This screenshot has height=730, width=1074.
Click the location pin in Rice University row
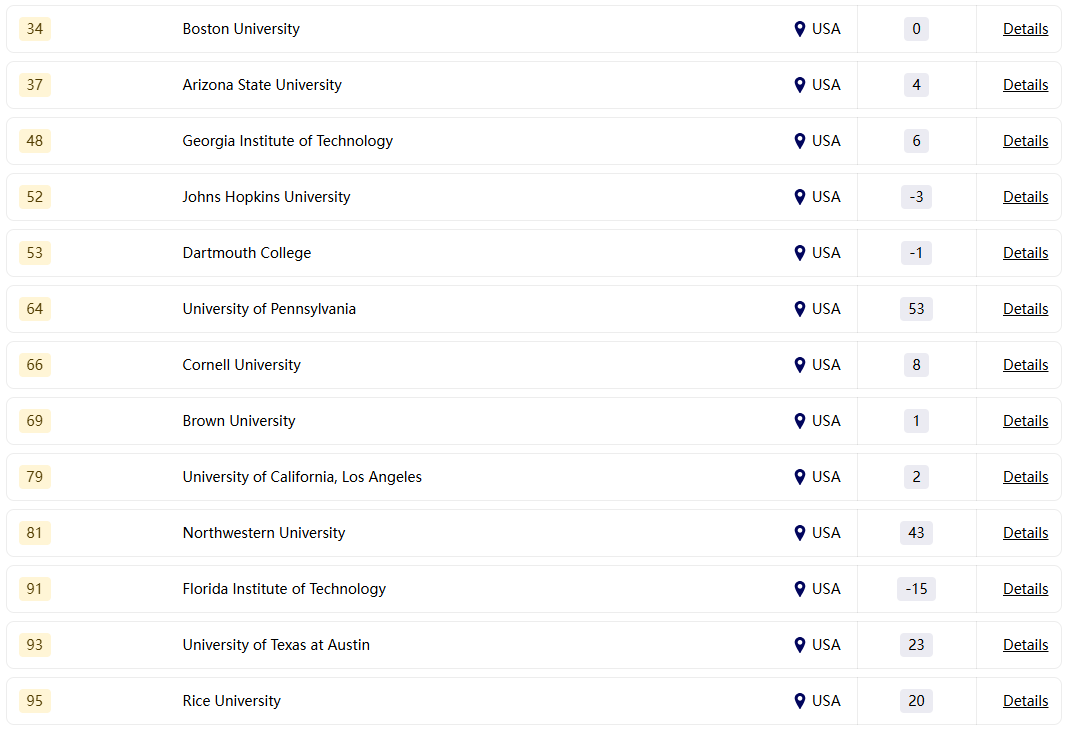[x=800, y=701]
